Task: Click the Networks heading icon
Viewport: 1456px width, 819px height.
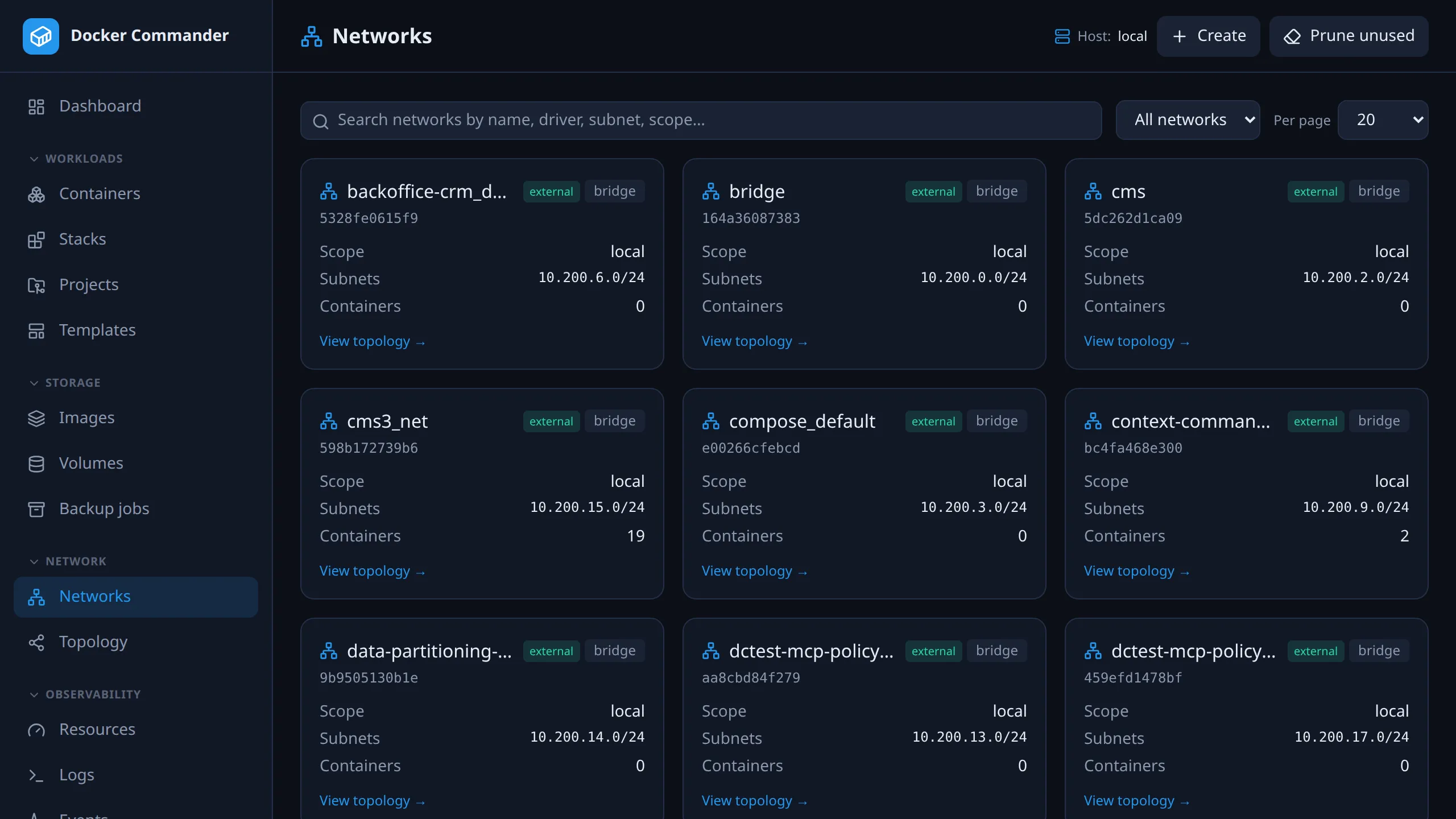Action: (312, 36)
